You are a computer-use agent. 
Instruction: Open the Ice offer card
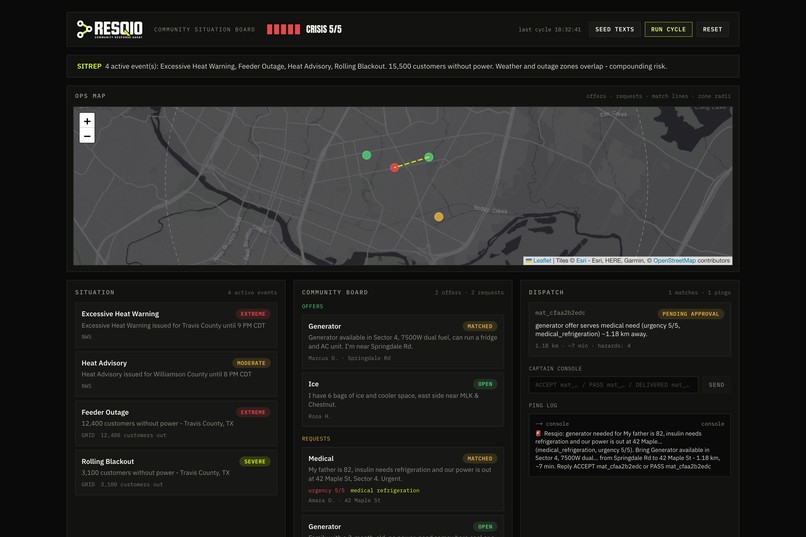pos(402,400)
